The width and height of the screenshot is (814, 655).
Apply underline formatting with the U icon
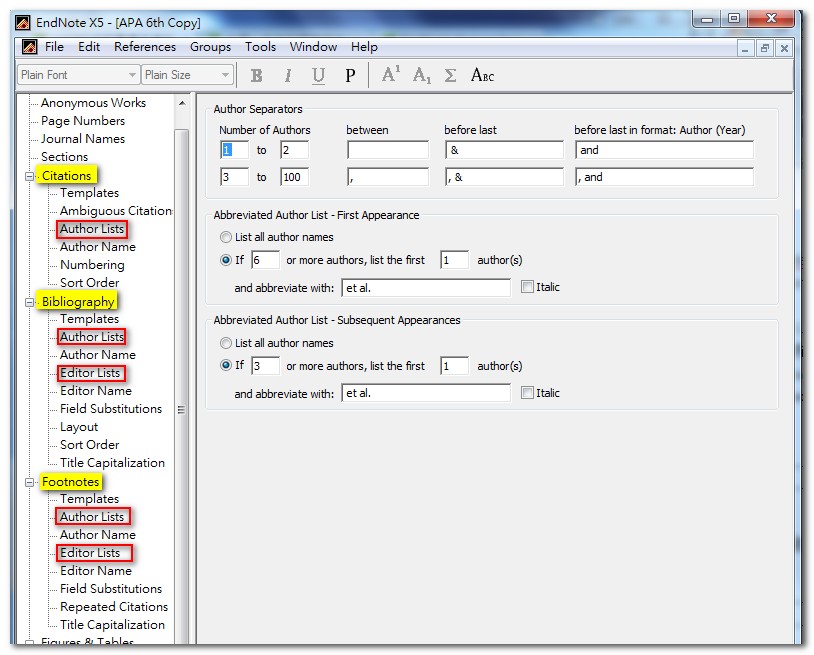click(x=318, y=75)
